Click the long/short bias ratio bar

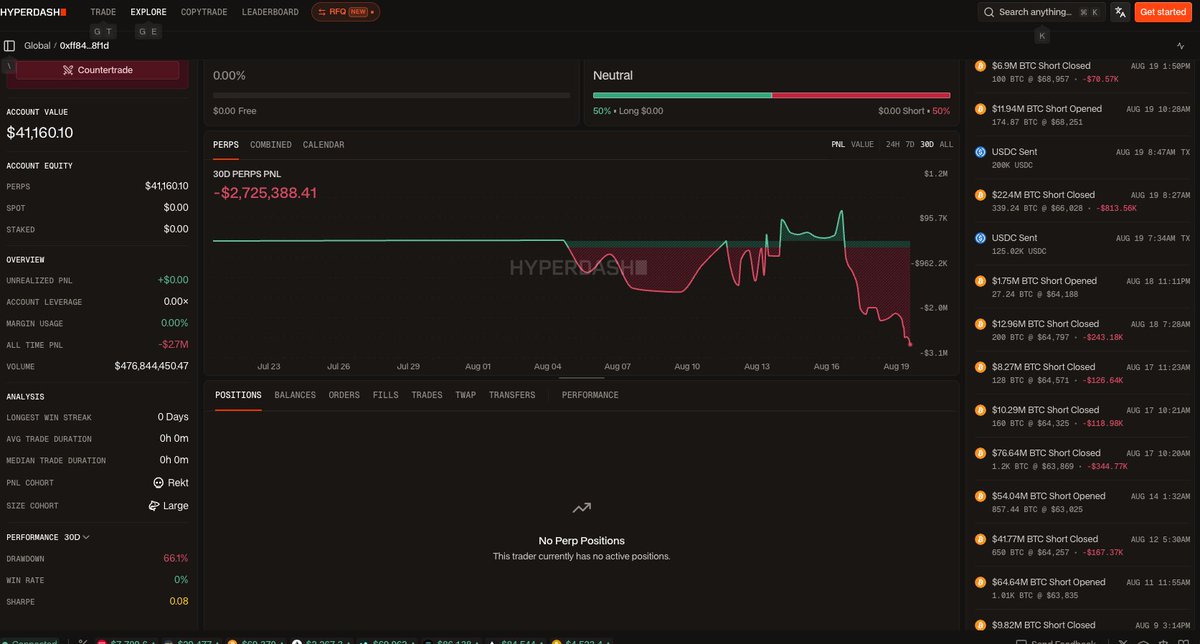point(771,95)
